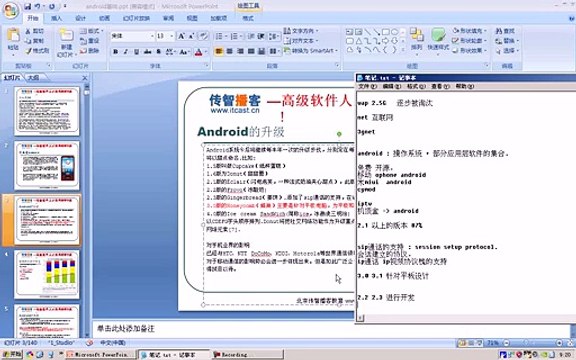This screenshot has width=576, height=360.
Task: Toggle strikethrough formatting
Action: [147, 52]
